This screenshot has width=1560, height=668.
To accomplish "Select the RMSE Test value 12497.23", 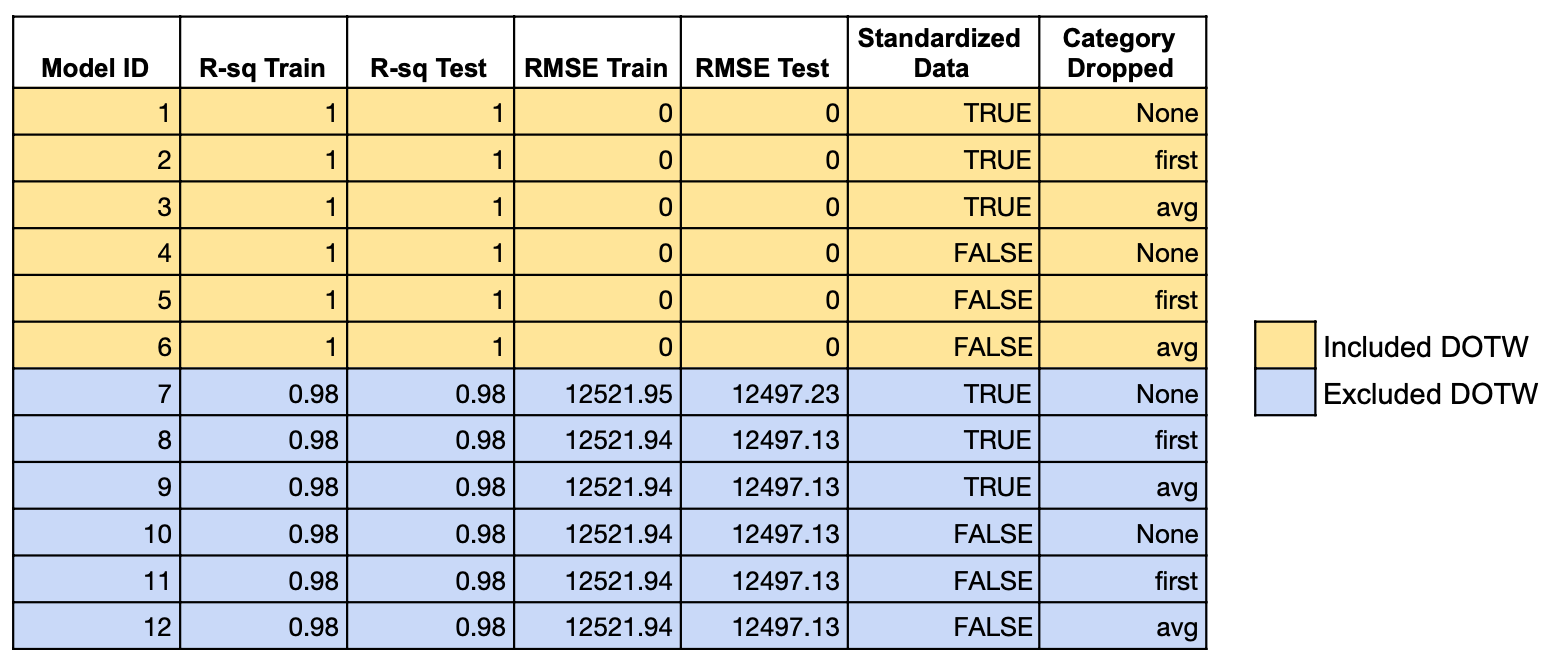I will [785, 394].
